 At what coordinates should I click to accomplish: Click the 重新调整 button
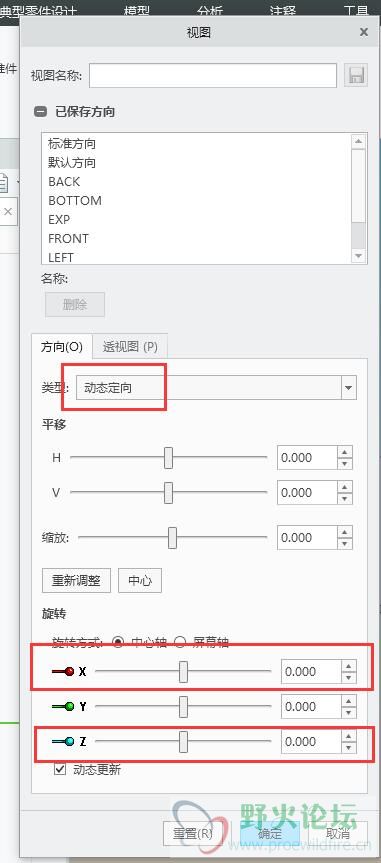click(76, 580)
